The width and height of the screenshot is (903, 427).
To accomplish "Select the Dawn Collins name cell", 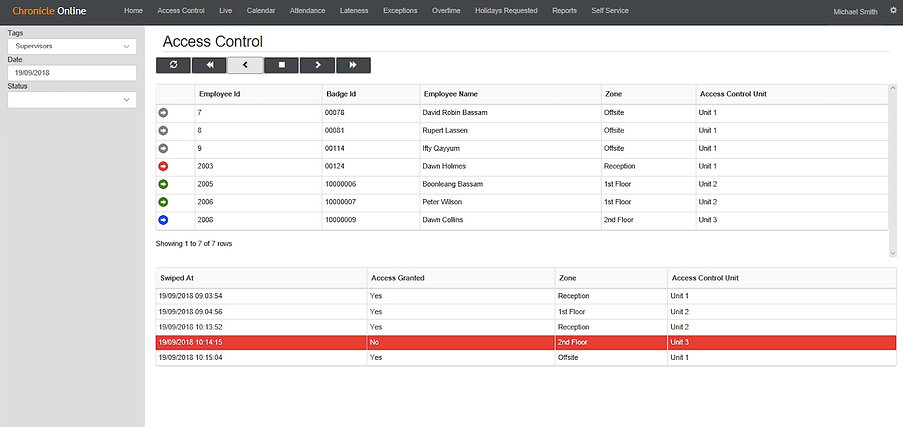I will pyautogui.click(x=511, y=220).
